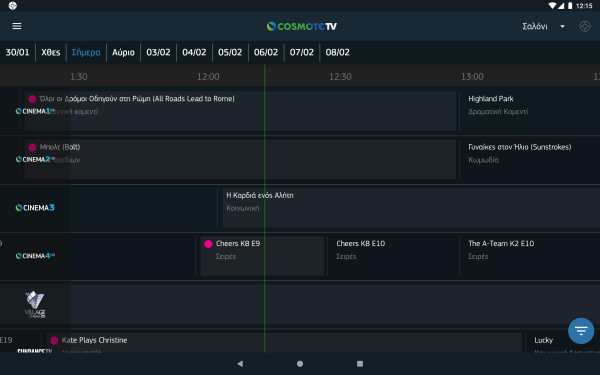Open the hamburger navigation menu
The height and width of the screenshot is (375, 600).
17,26
